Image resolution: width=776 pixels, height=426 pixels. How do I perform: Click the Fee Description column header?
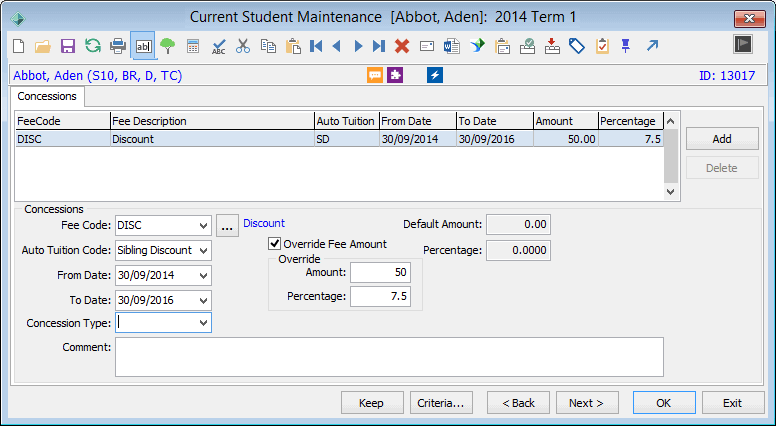pos(212,121)
